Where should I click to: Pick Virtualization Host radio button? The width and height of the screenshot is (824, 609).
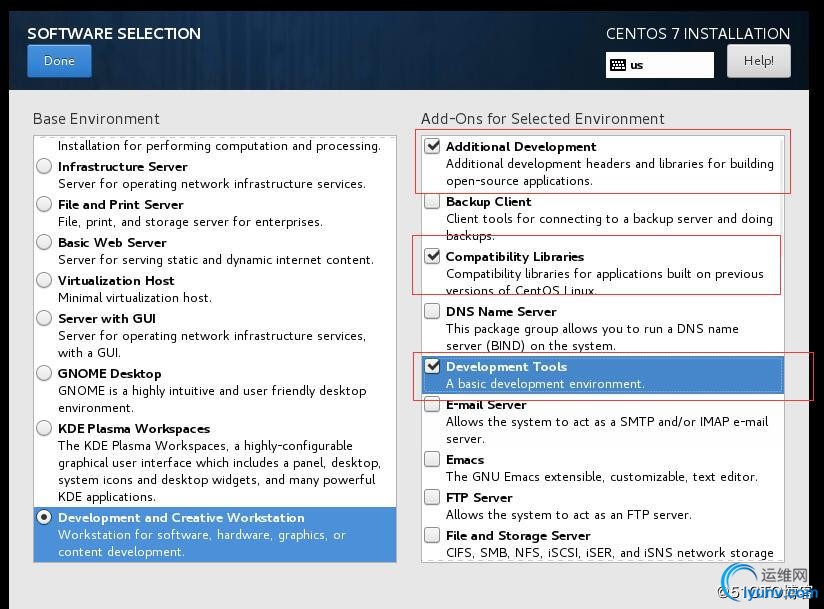coord(44,281)
